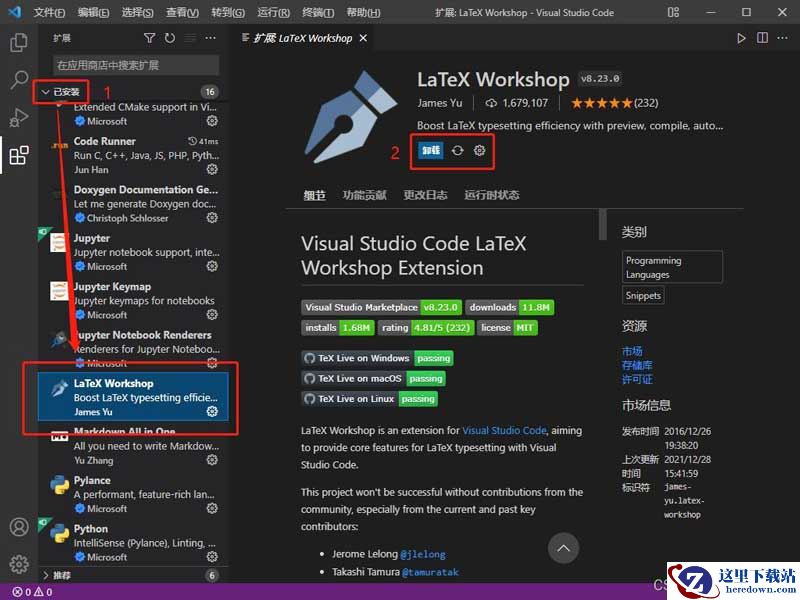The height and width of the screenshot is (600, 800).
Task: Click the Visual Studio Marketplace version badge
Action: tap(382, 307)
